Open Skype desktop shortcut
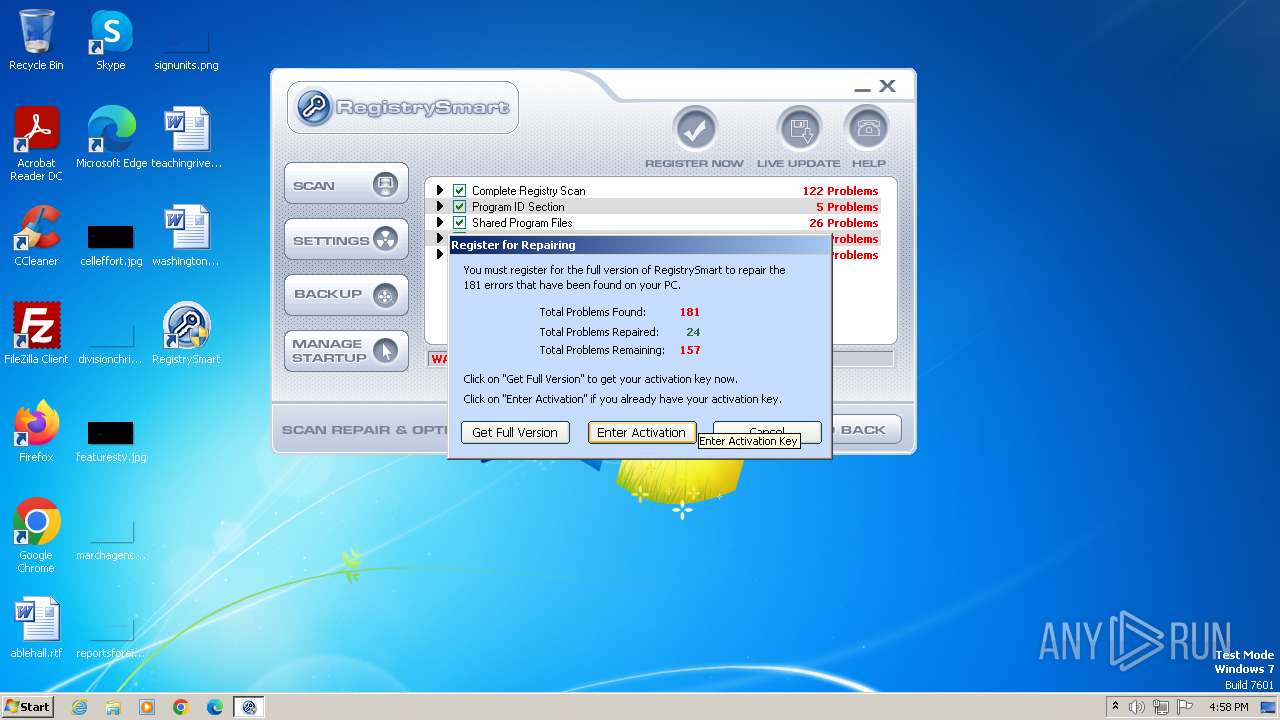Viewport: 1280px width, 720px height. 111,41
